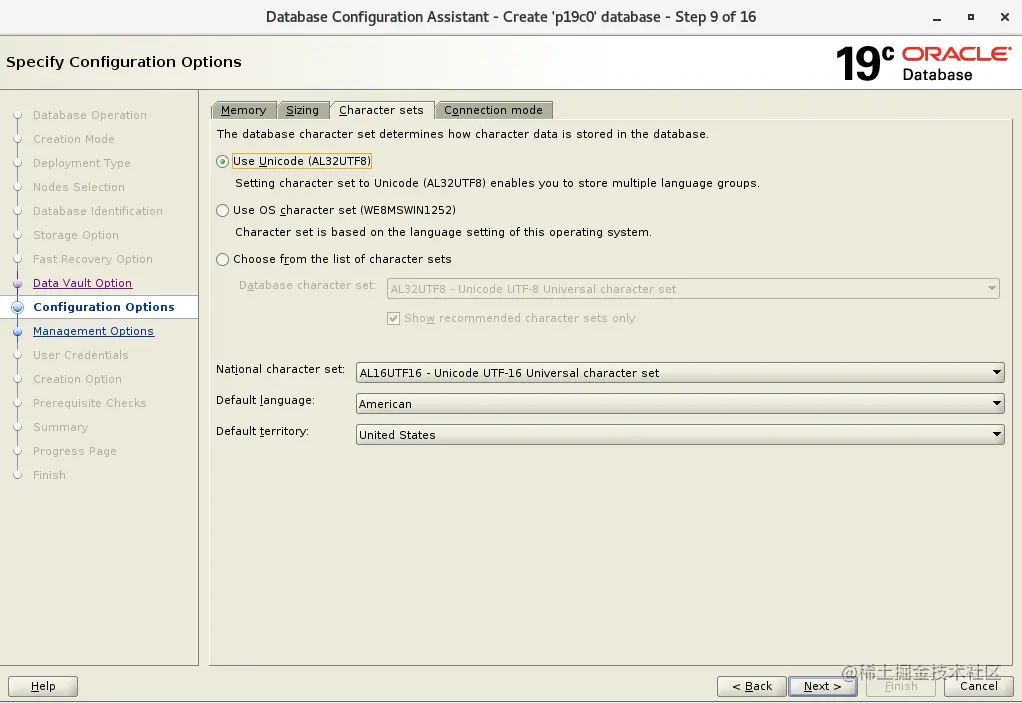Click the Management Options step bullet
Screen dimensions: 1022x703
(x=18, y=332)
